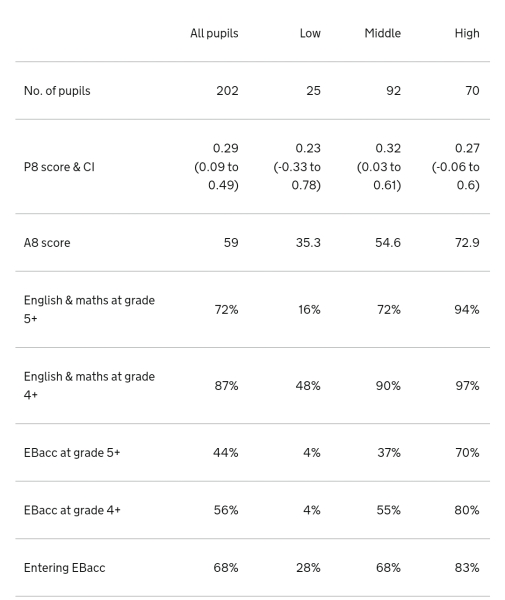This screenshot has width=505, height=600.
Task: Click the 37% EBacc grade 5+ middle value
Action: click(x=389, y=453)
